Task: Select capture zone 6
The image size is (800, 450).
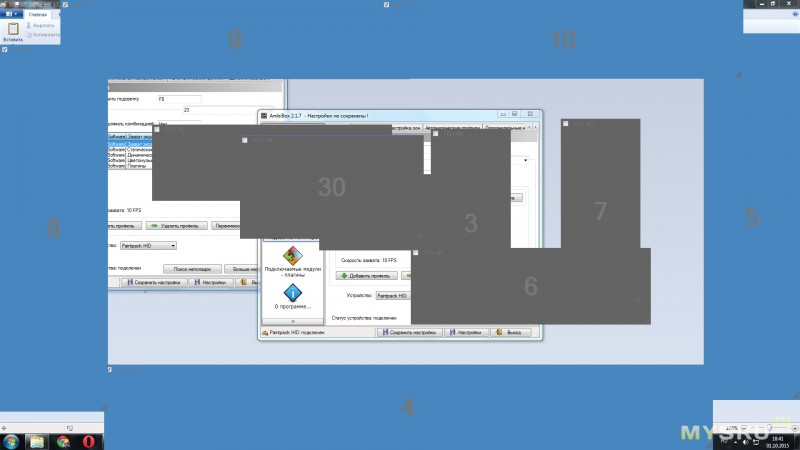Action: 531,286
